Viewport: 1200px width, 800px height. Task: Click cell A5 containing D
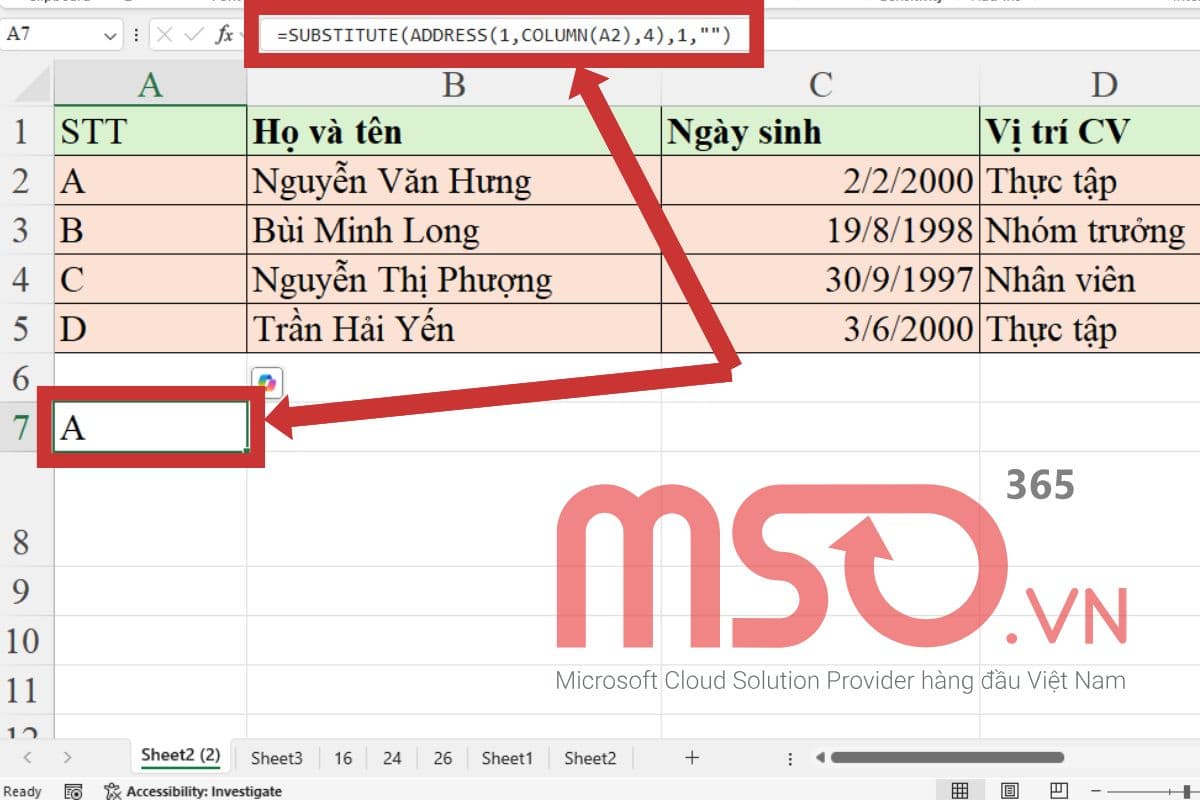(150, 329)
